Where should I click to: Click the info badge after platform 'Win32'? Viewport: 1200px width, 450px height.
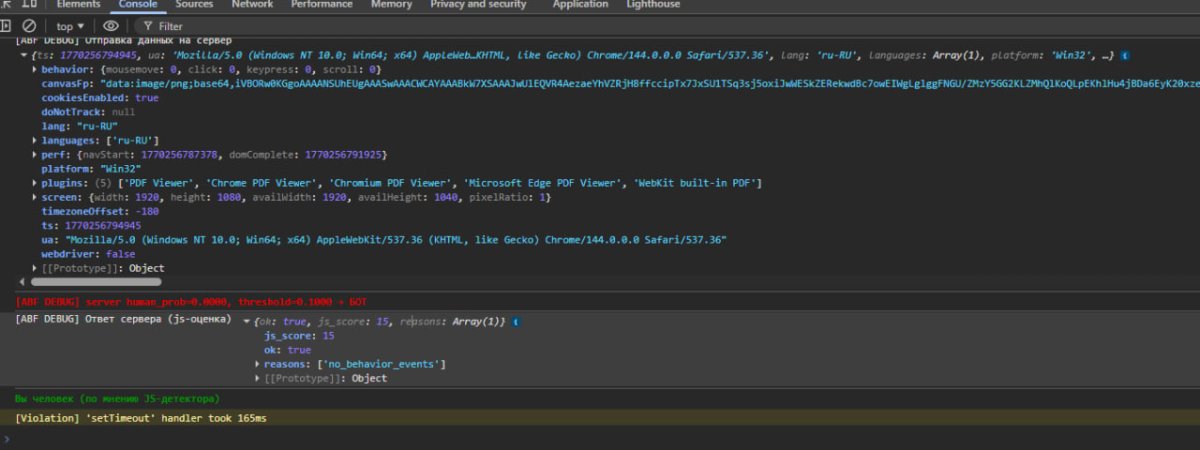[1125, 55]
